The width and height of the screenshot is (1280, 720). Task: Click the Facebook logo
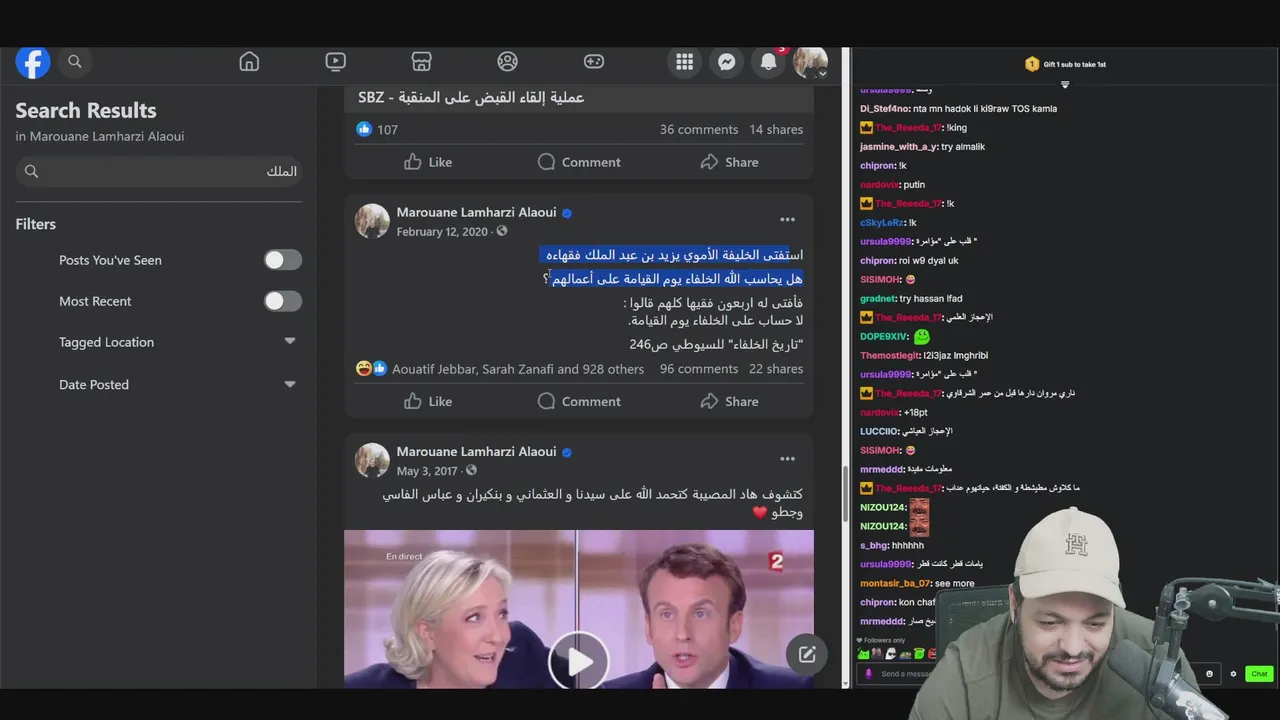33,62
